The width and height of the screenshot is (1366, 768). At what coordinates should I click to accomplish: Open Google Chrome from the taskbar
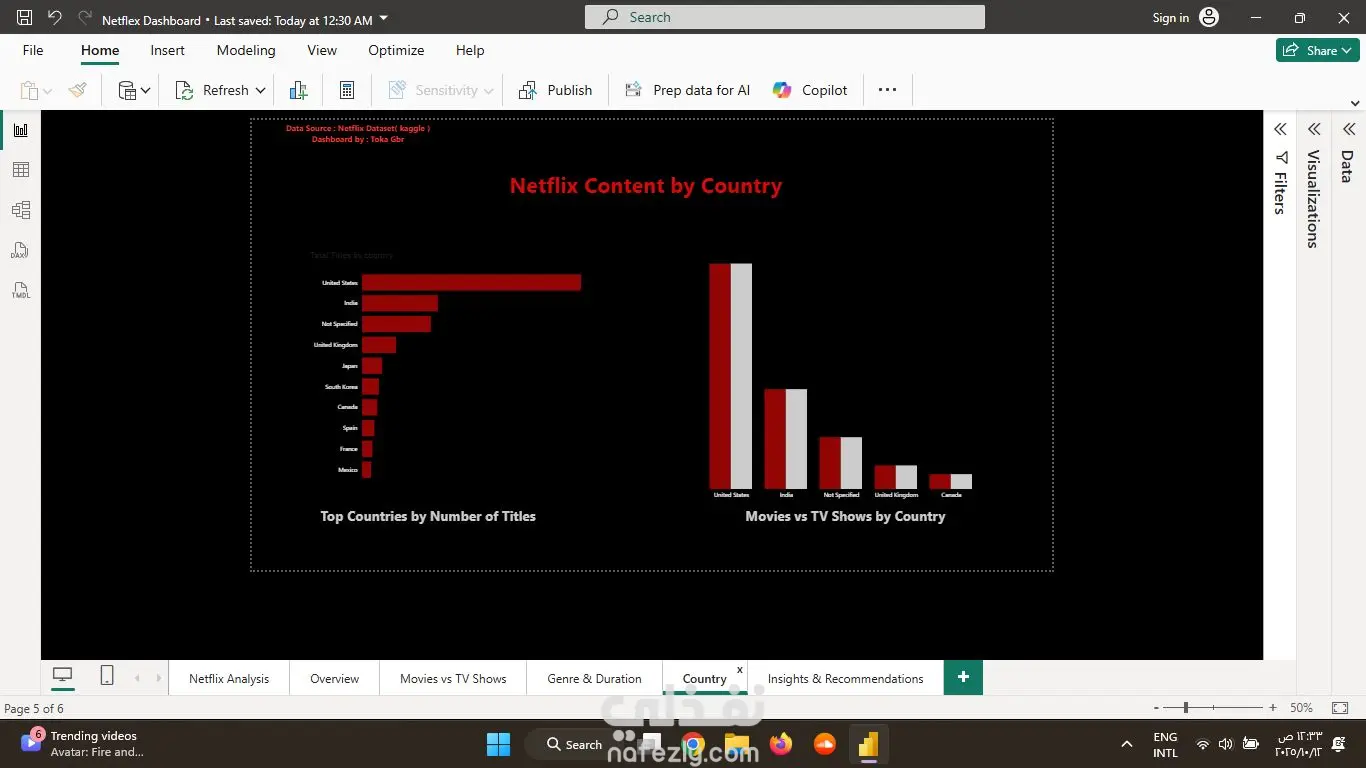tap(693, 744)
